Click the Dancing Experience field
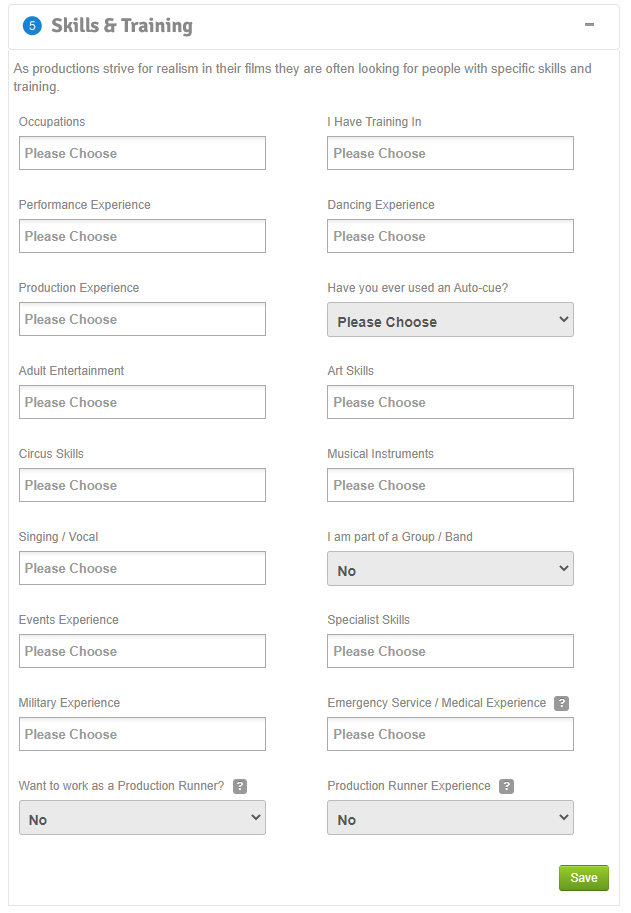This screenshot has width=631, height=913. coord(450,236)
